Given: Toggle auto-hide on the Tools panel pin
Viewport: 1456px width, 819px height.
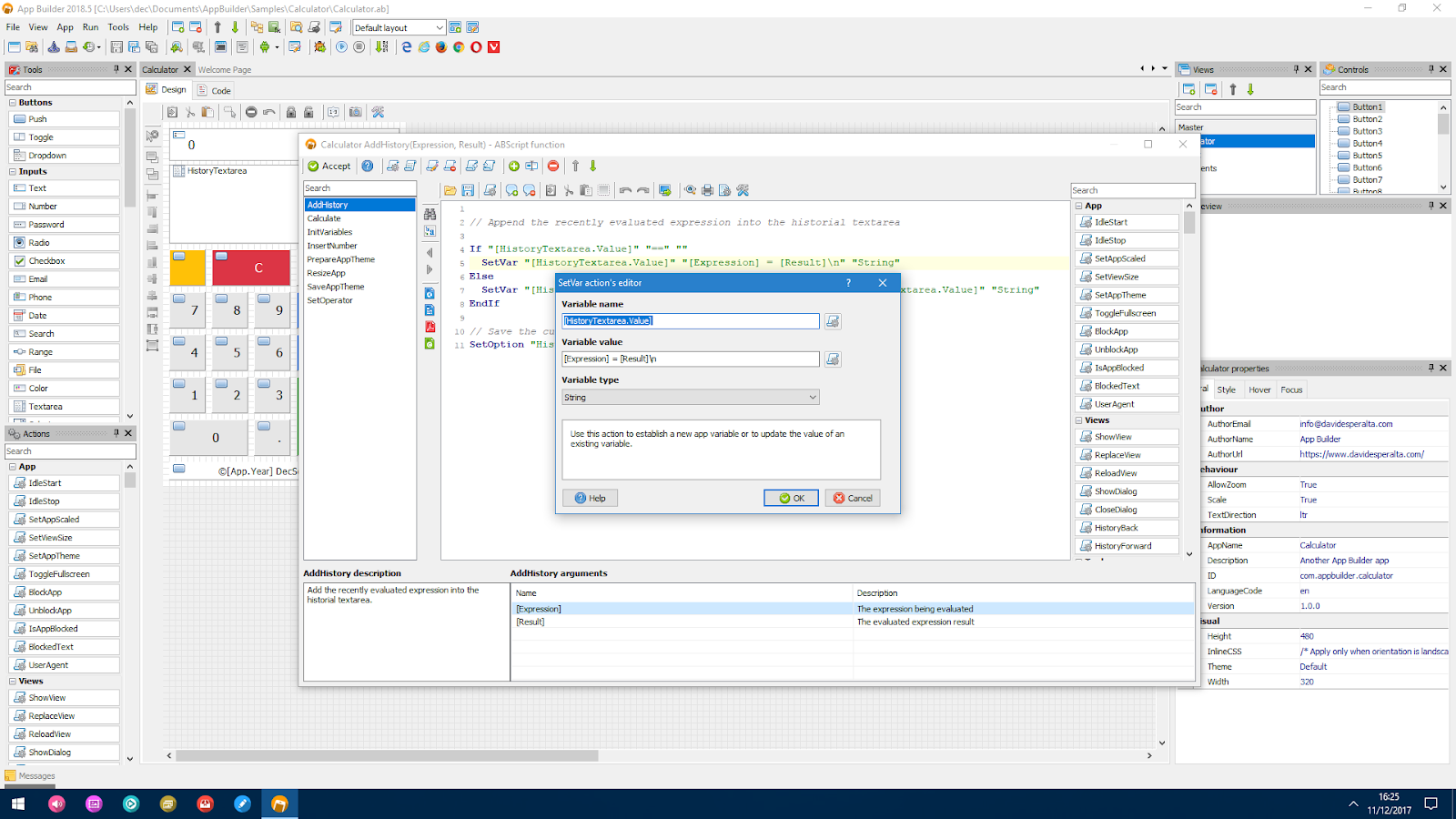Looking at the screenshot, I should coord(116,69).
